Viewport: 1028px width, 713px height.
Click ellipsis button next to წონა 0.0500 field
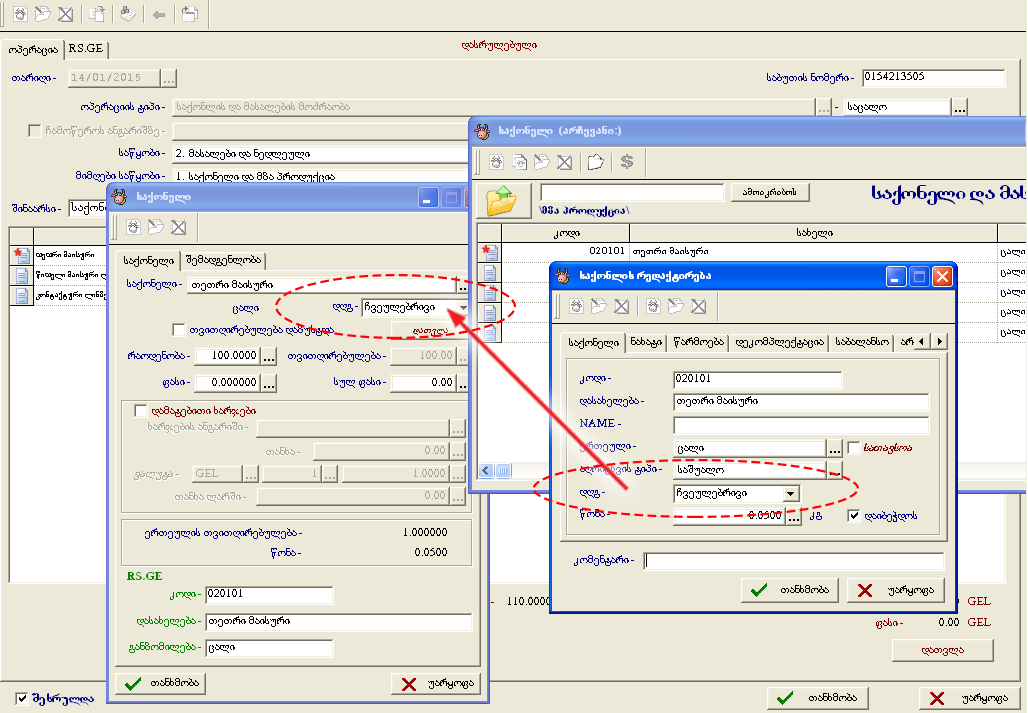click(794, 516)
